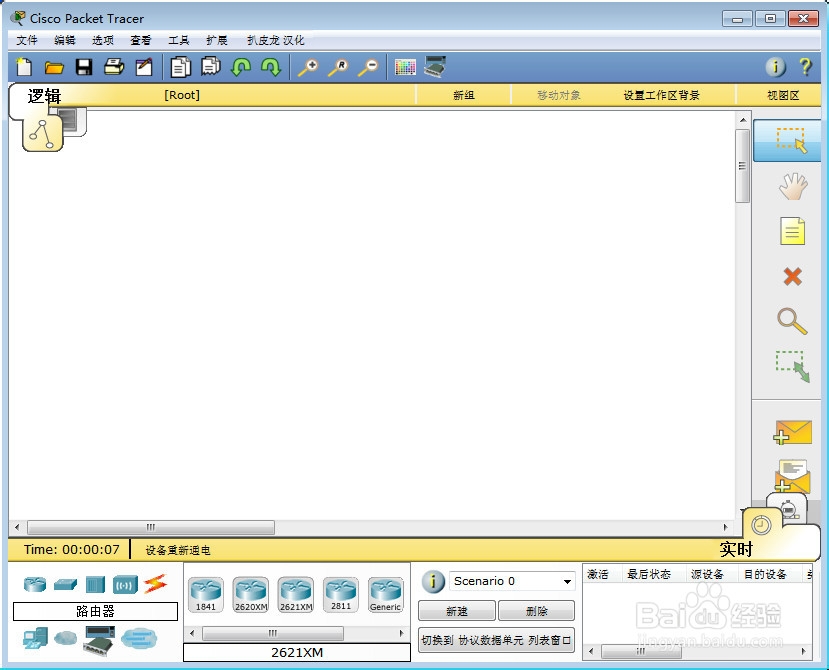Switch to Simulation mode stopwatch tab
The height and width of the screenshot is (670, 829).
point(788,509)
